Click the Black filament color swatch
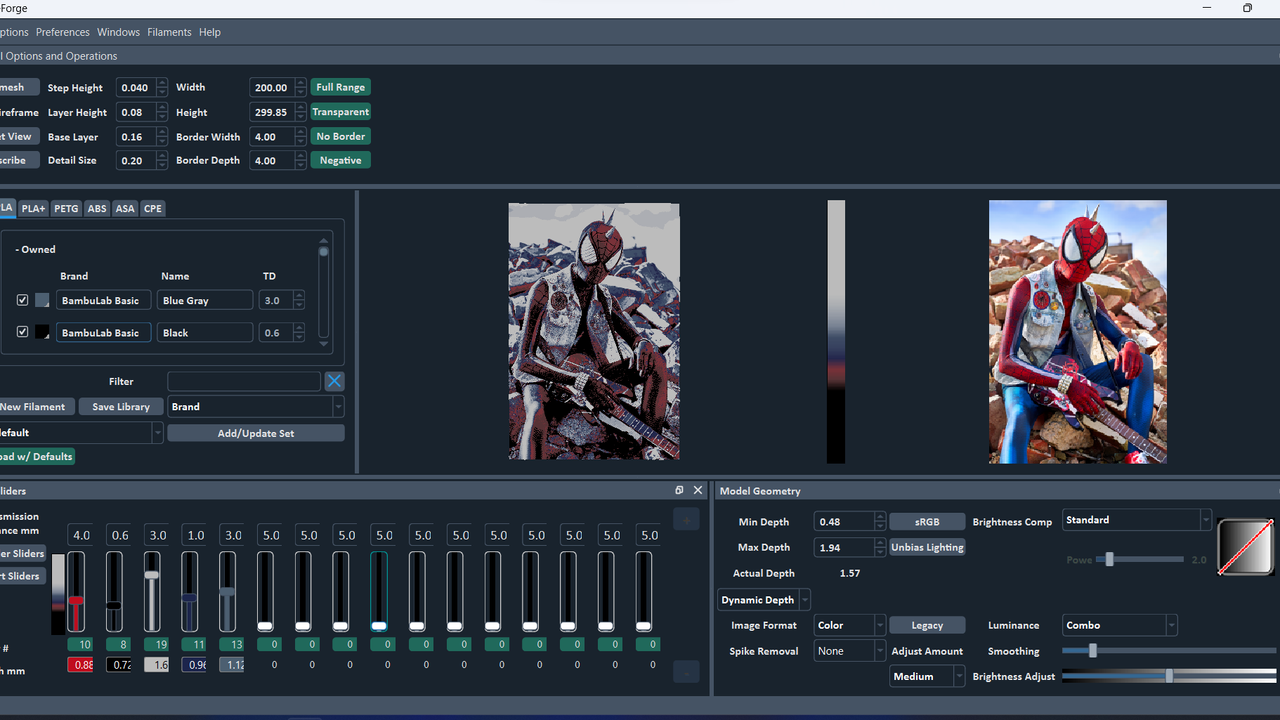The width and height of the screenshot is (1280, 720). click(x=42, y=332)
